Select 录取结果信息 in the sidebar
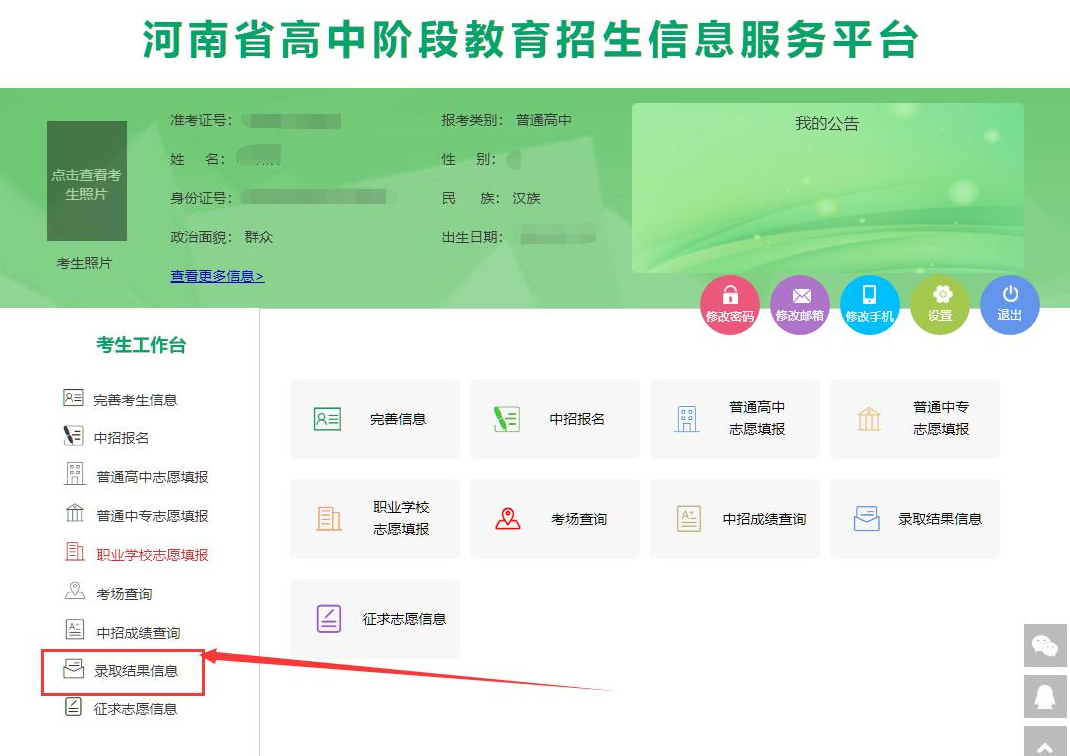The height and width of the screenshot is (756, 1070). (x=136, y=671)
